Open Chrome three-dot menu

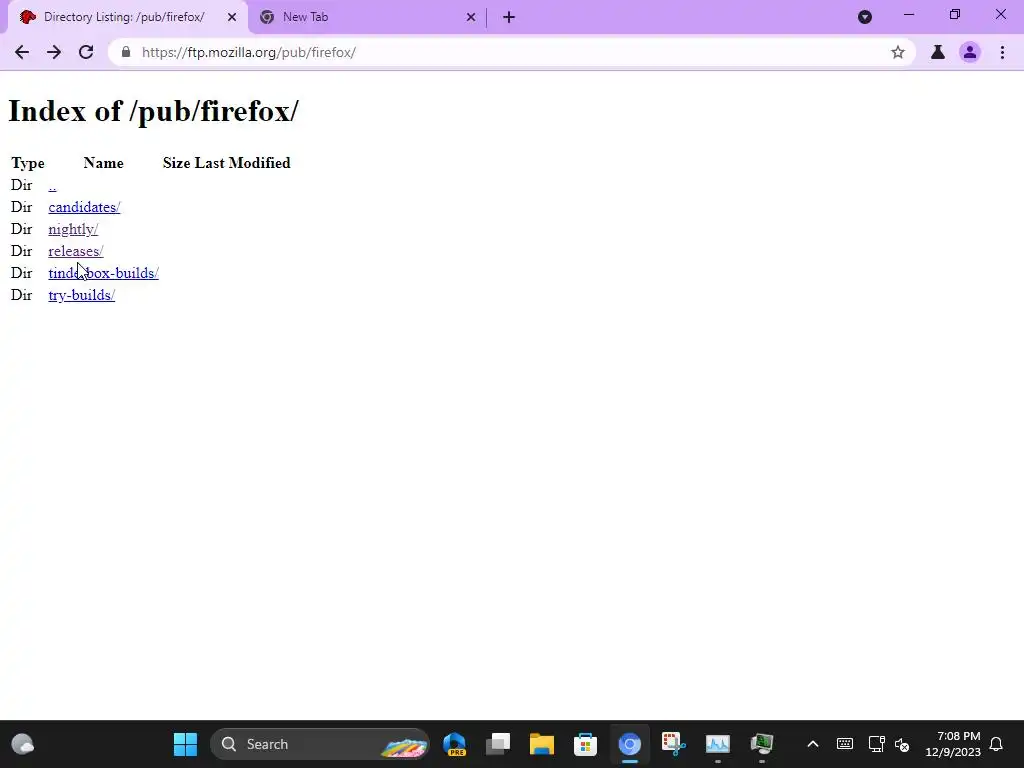(1002, 52)
